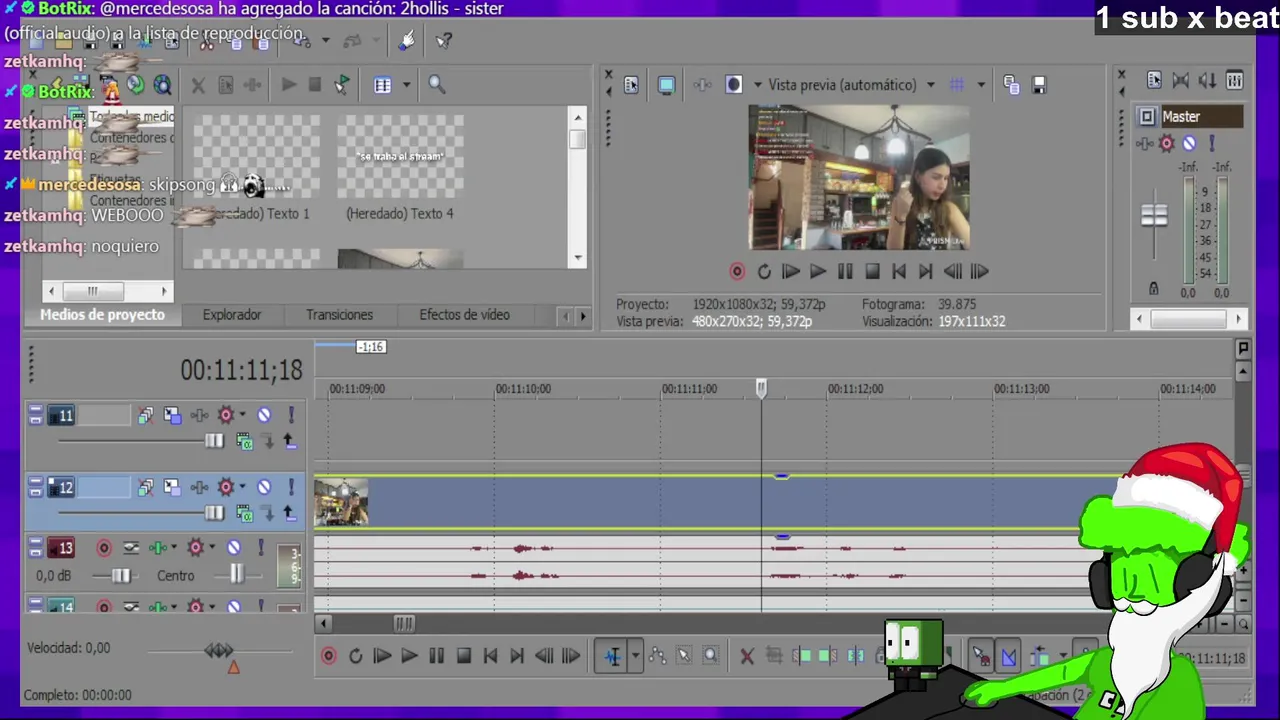Stop playback in timeline transport
The width and height of the screenshot is (1280, 720).
tap(463, 656)
